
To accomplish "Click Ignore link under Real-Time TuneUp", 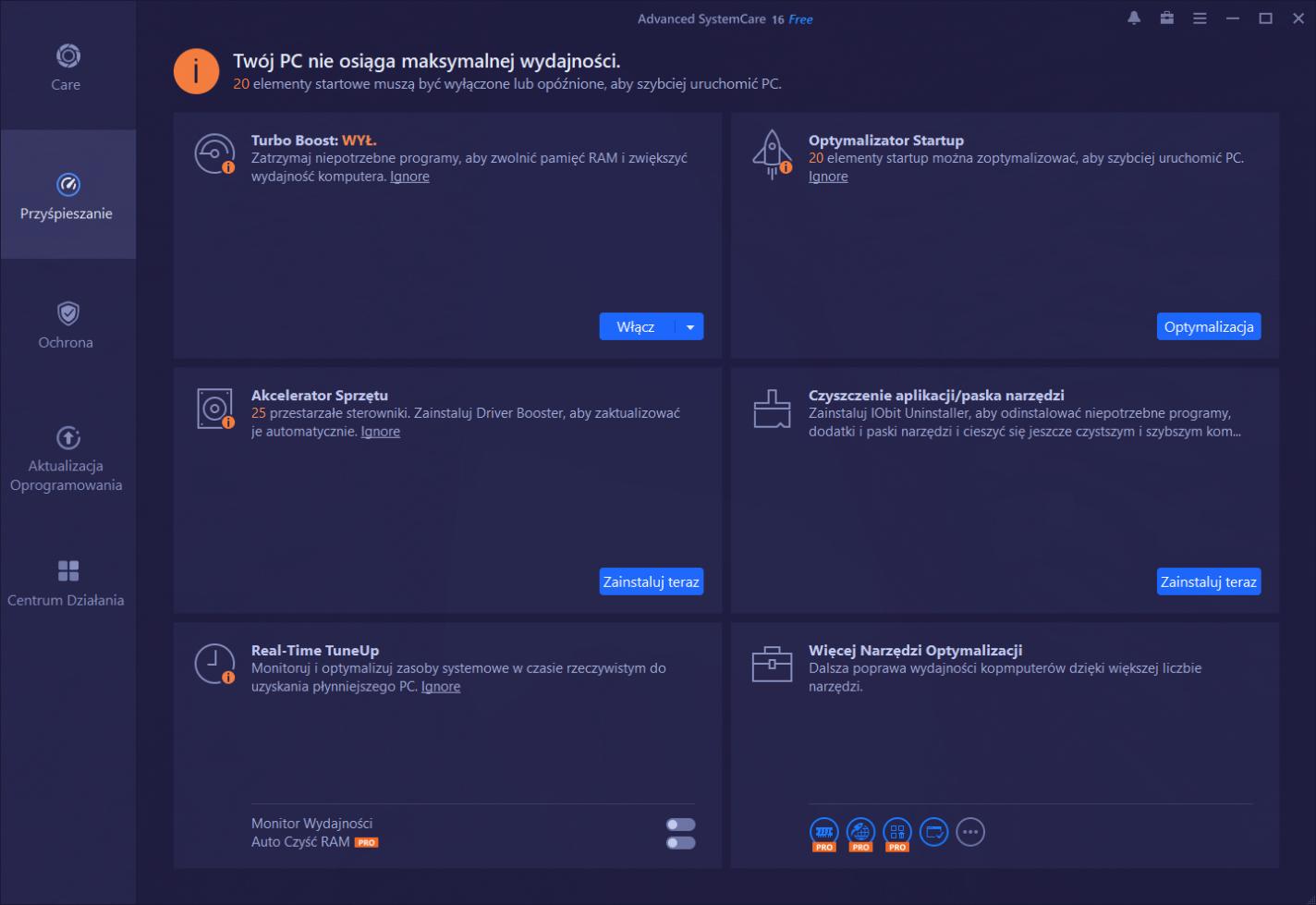I will (441, 687).
